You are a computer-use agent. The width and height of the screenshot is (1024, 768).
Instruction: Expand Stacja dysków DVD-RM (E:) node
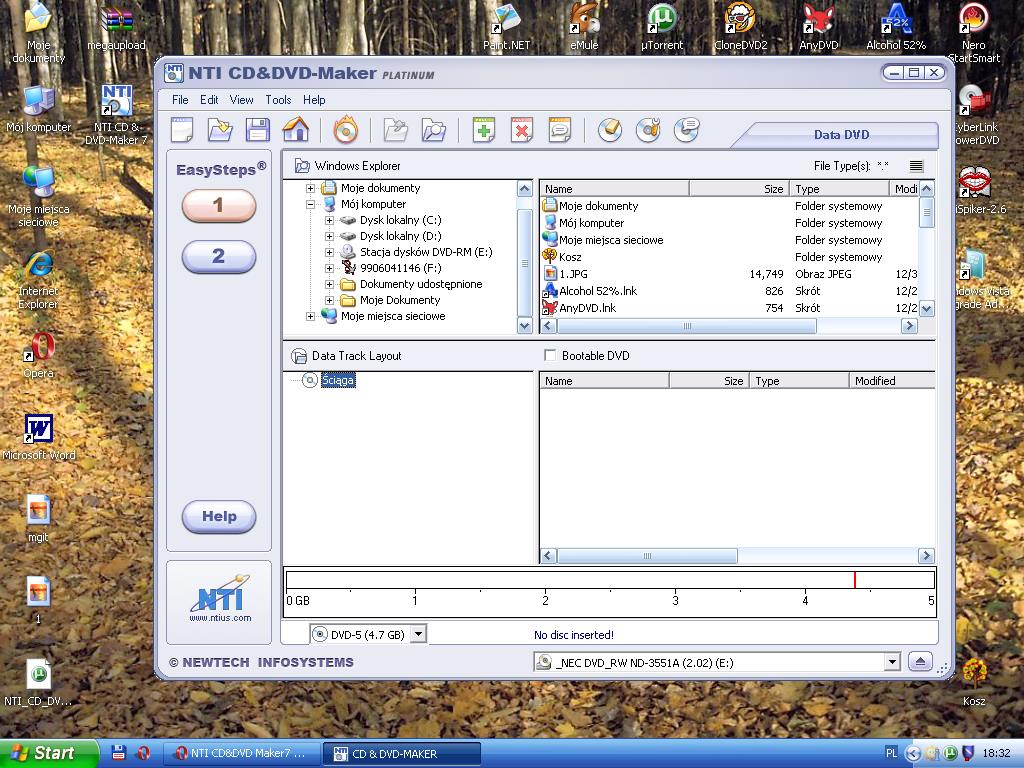click(329, 252)
